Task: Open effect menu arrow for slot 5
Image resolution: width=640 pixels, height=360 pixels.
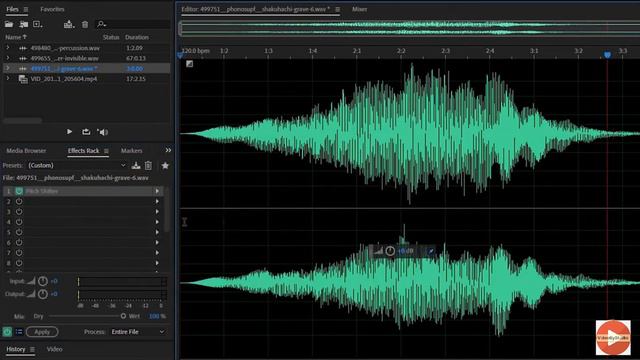Action: (157, 232)
